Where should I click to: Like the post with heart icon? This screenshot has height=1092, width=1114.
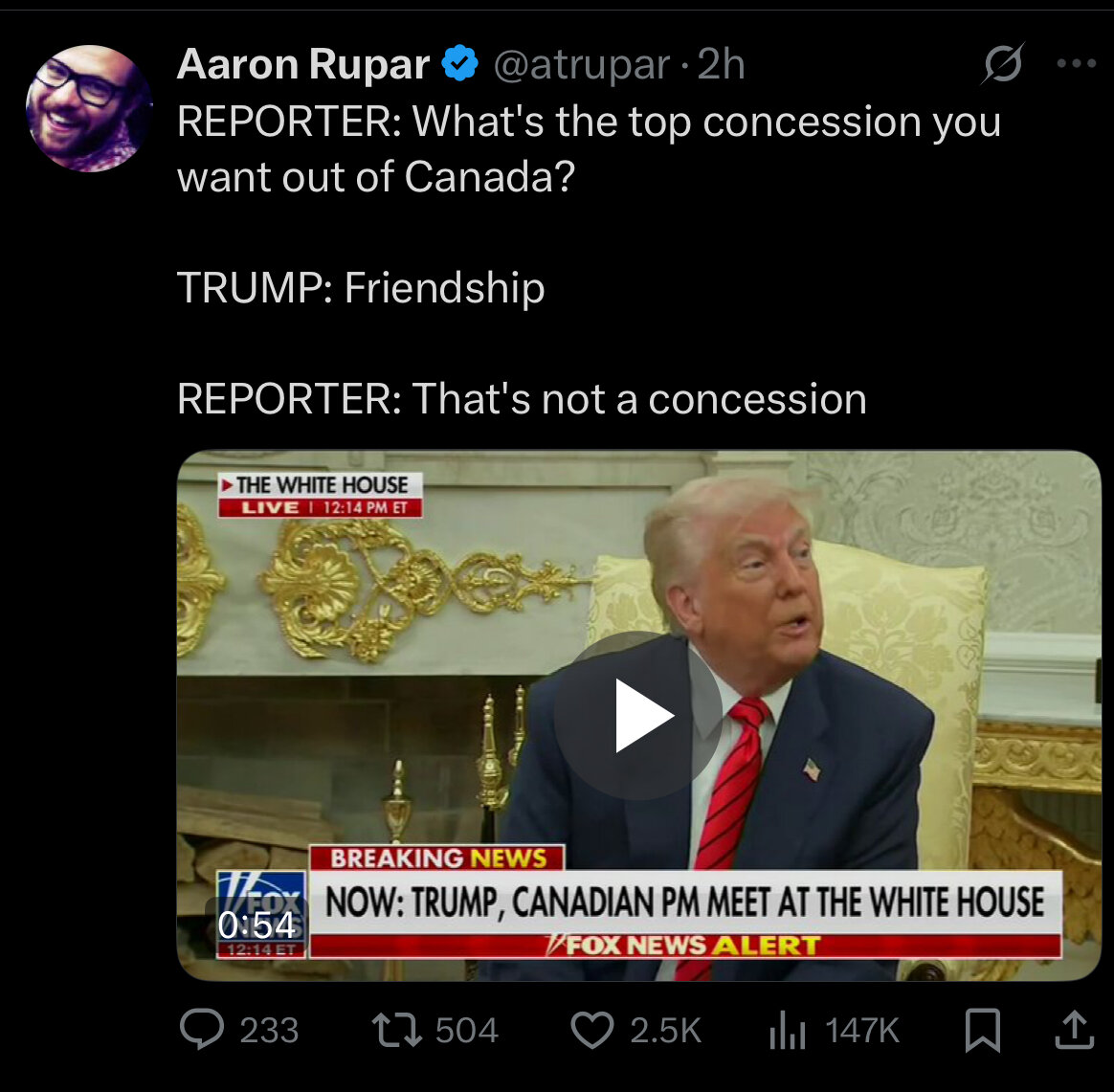[x=592, y=1030]
